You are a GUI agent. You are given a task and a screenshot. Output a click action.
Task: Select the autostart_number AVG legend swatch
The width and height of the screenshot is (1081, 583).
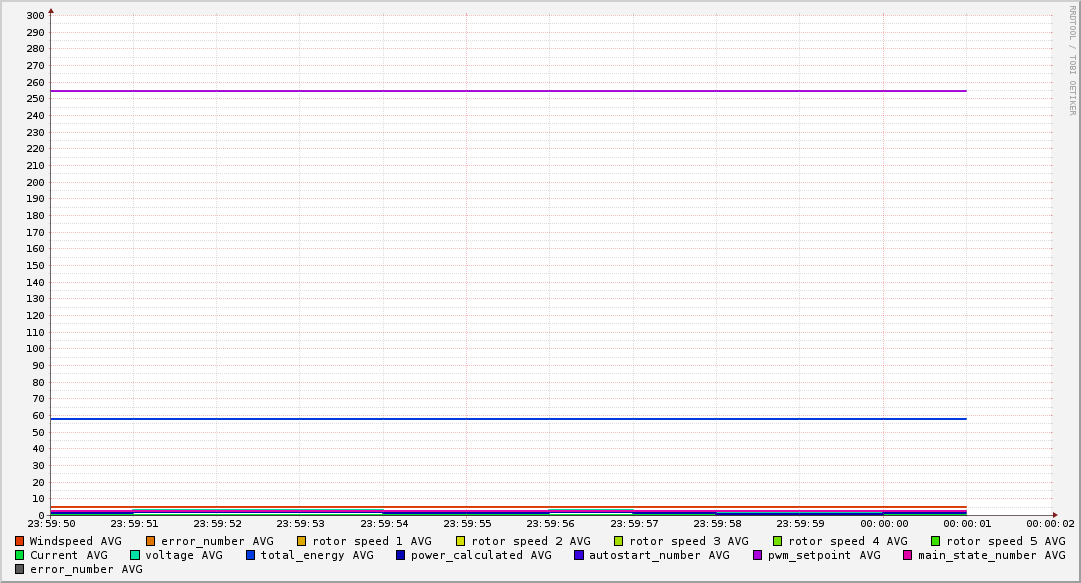(x=579, y=555)
